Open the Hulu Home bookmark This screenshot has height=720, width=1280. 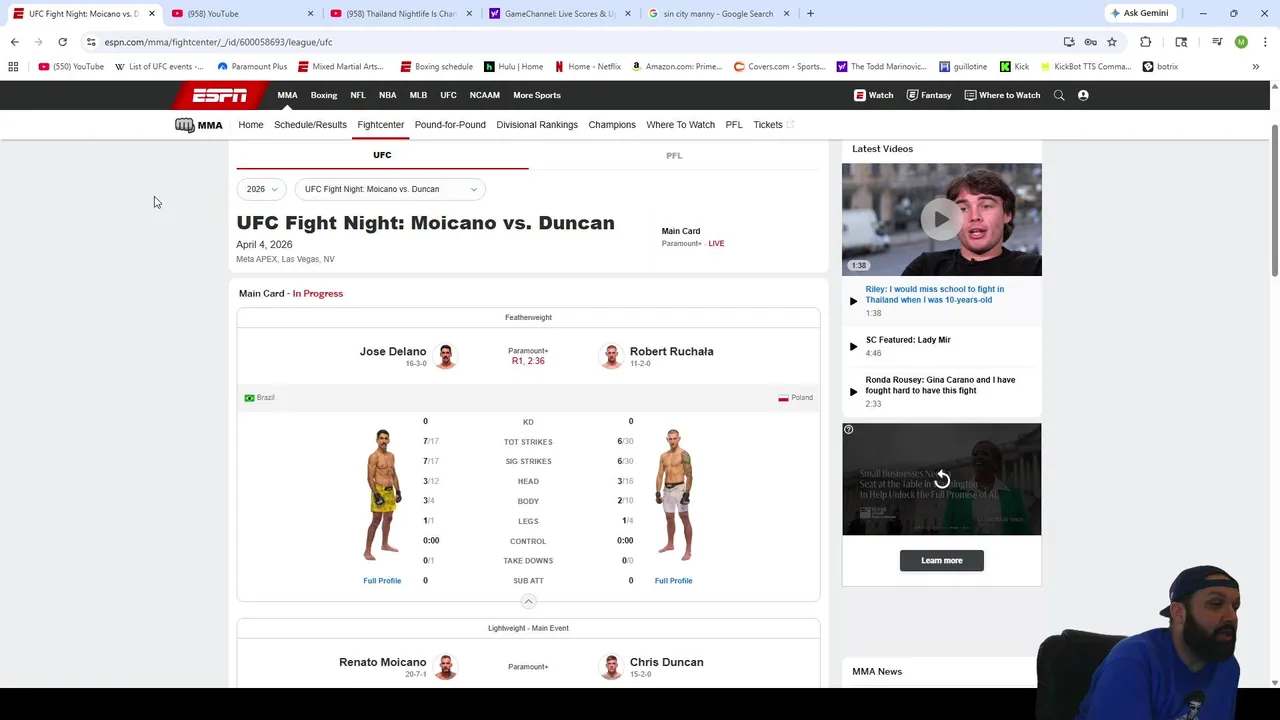click(514, 67)
